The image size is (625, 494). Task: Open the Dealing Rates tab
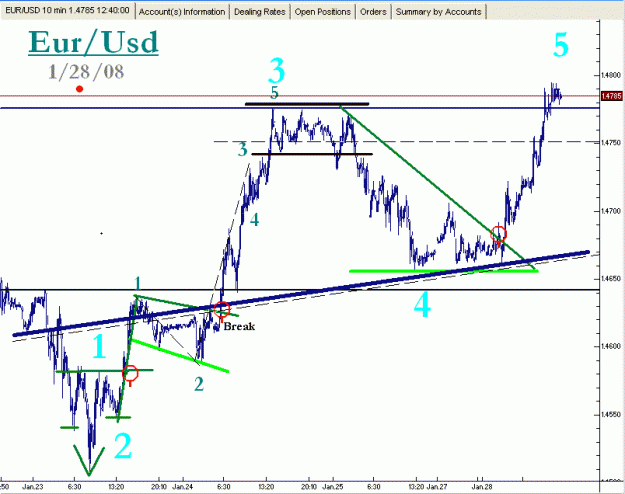click(259, 12)
